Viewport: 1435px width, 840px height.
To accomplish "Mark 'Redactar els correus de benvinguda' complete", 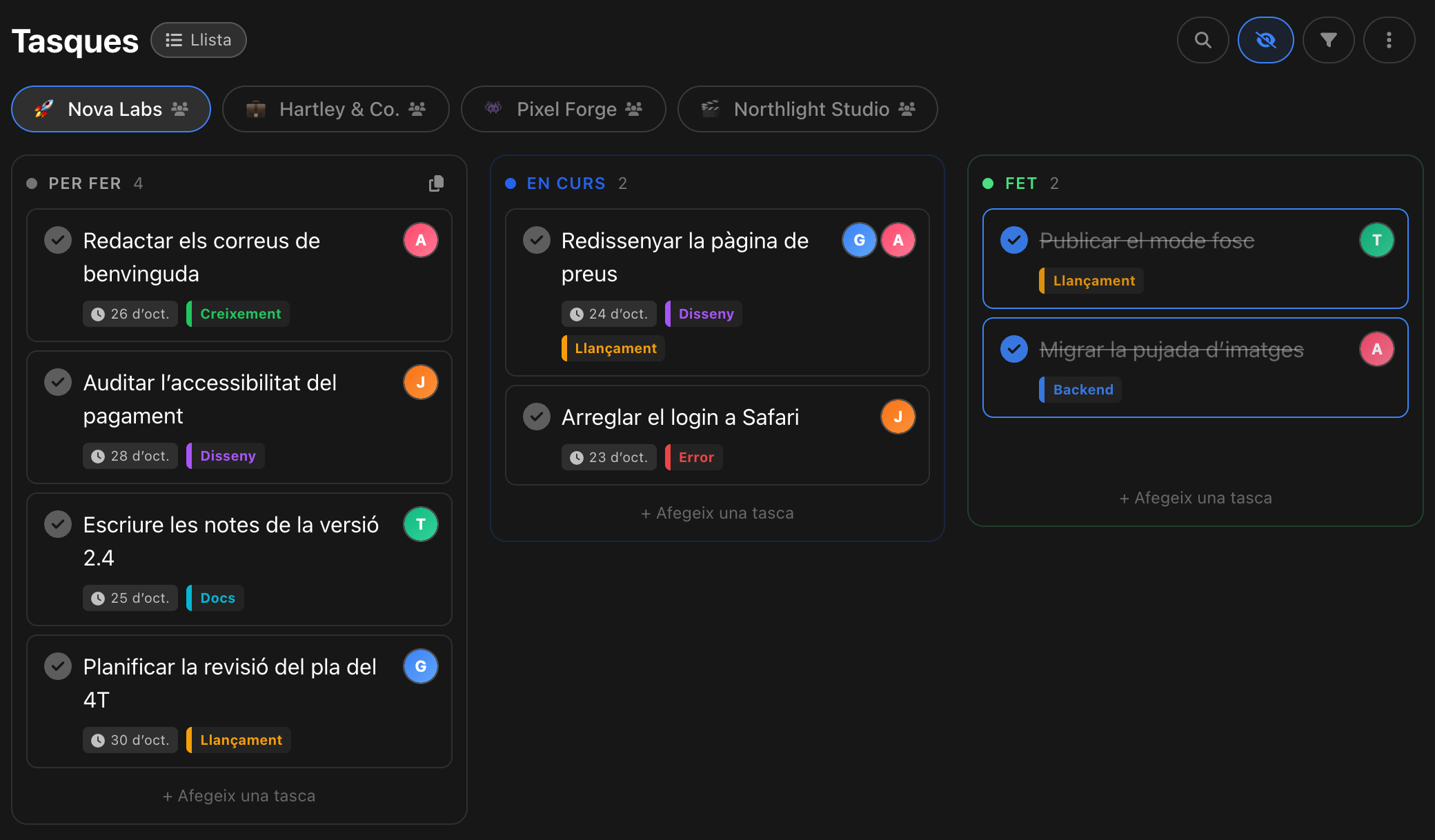I will (x=58, y=241).
